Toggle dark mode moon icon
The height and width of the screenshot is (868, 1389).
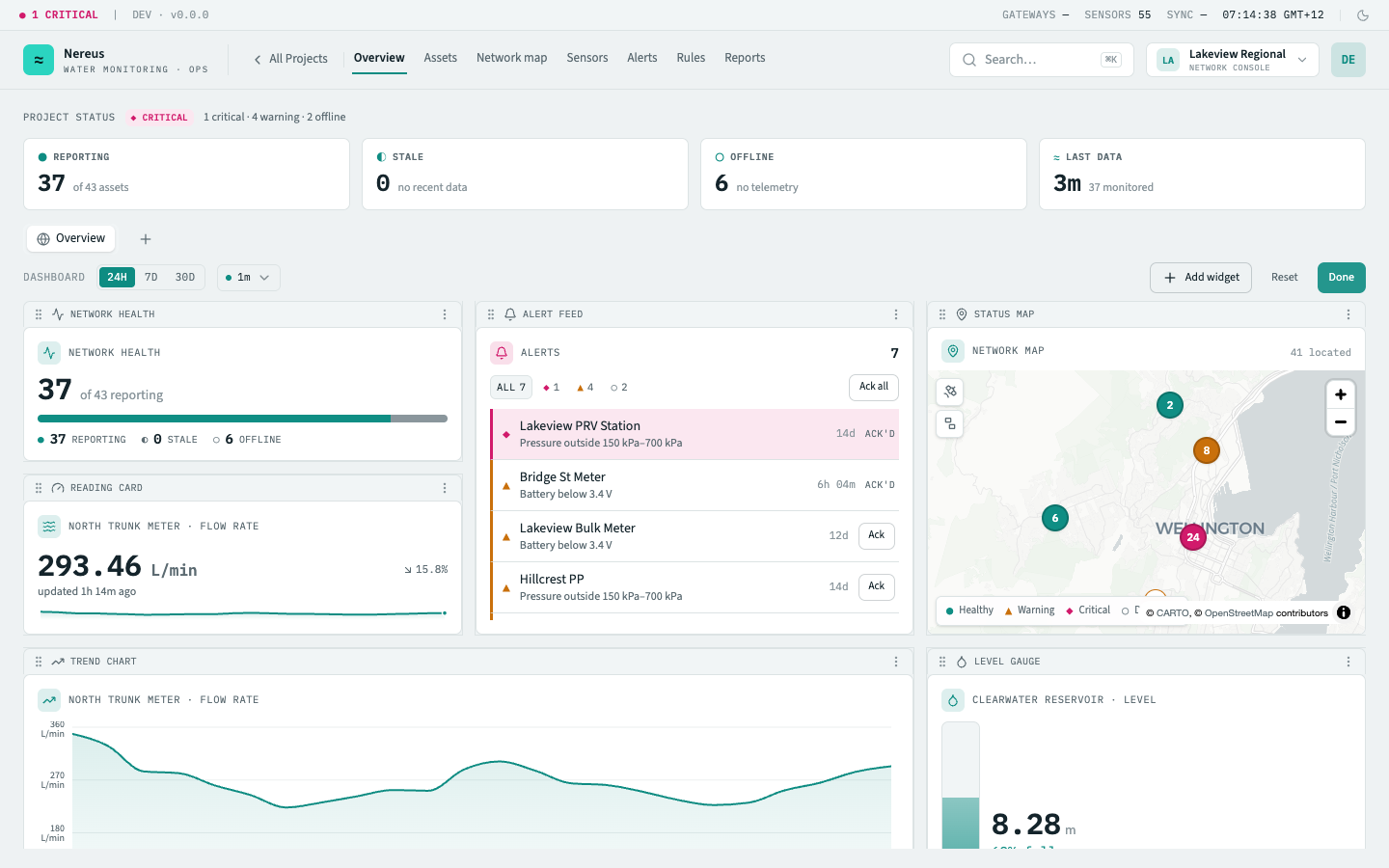[1363, 15]
